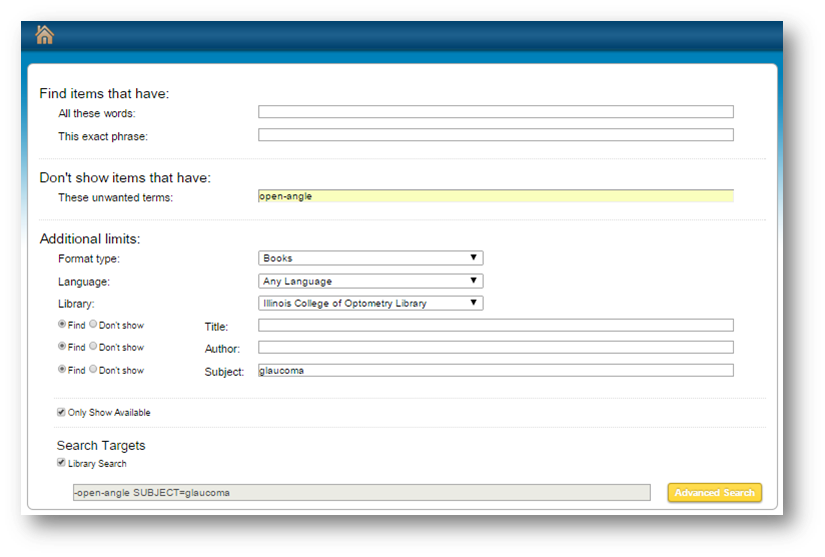Select the Find radio for Subject
Viewport: 825px width, 557px height.
tap(62, 369)
